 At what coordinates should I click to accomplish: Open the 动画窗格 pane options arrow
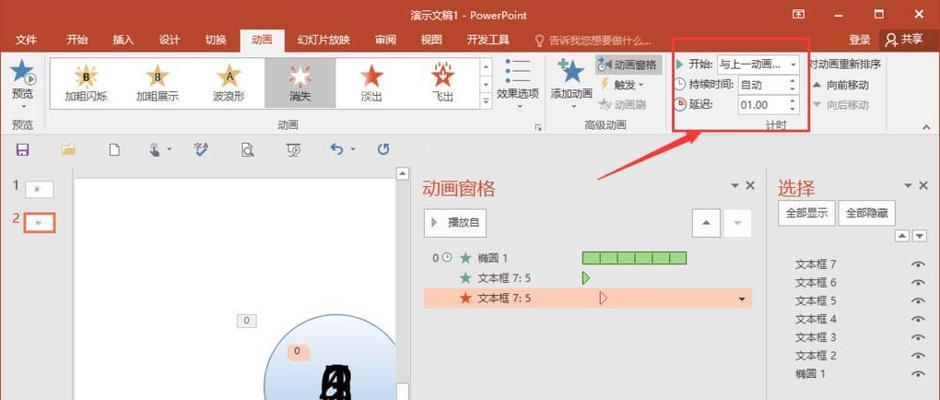(x=735, y=186)
